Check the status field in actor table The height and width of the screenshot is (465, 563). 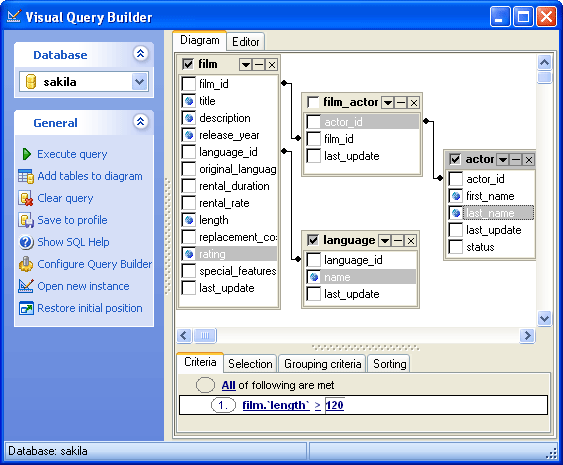pos(456,247)
